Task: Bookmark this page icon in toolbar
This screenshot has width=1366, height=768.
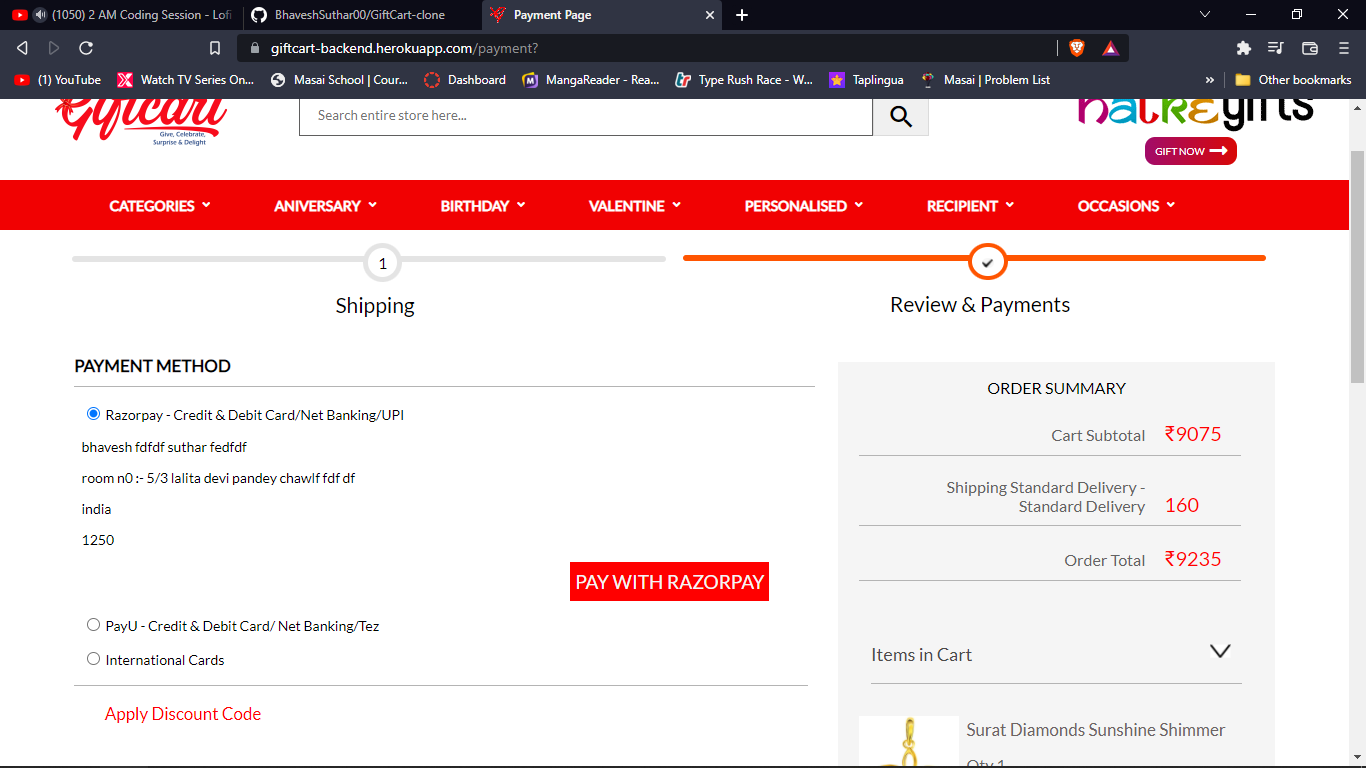Action: click(x=215, y=48)
